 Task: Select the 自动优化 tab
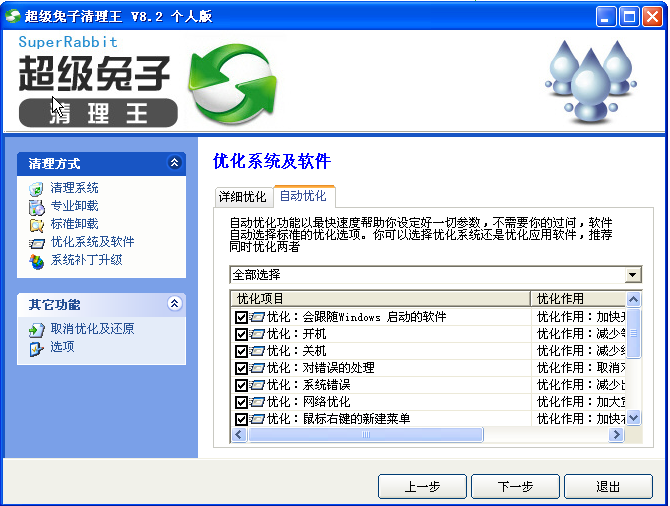(x=303, y=196)
